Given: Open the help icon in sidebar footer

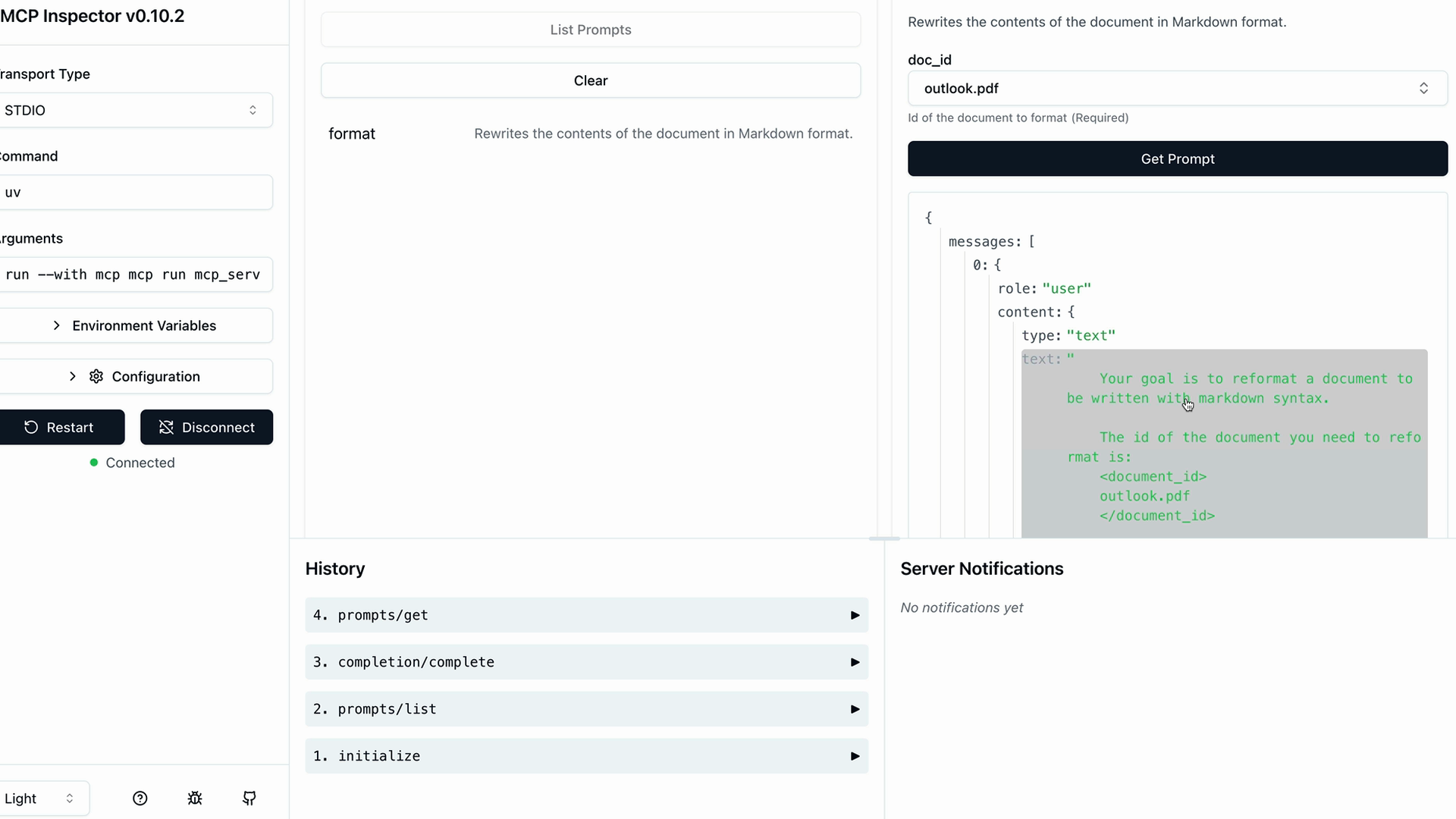Looking at the screenshot, I should click(x=140, y=798).
